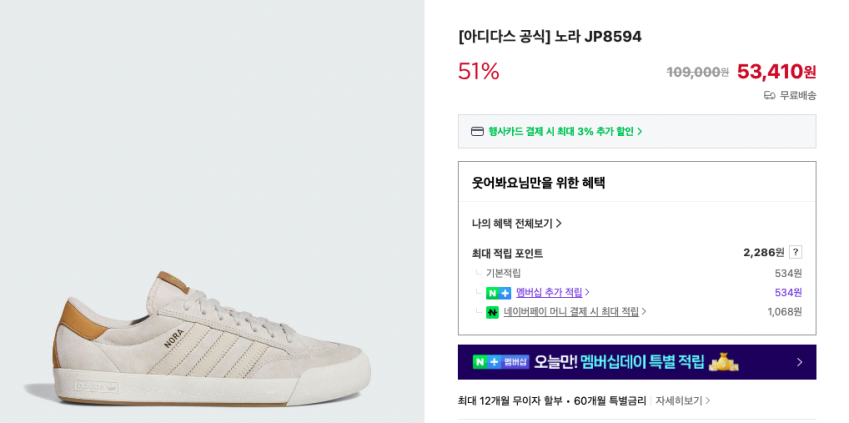The image size is (849, 423).
Task: Click the card icon in discount banner
Action: [x=477, y=131]
